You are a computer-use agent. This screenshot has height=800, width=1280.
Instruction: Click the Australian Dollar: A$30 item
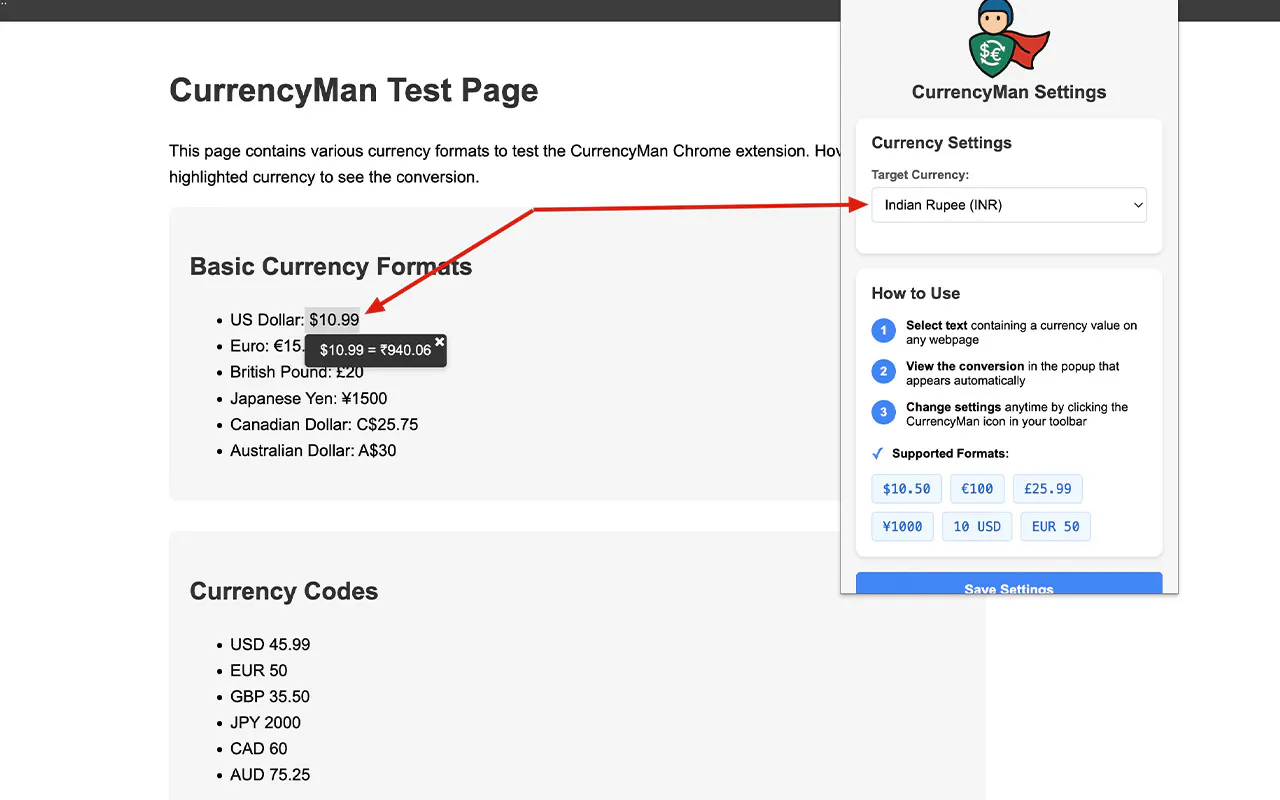(x=313, y=450)
